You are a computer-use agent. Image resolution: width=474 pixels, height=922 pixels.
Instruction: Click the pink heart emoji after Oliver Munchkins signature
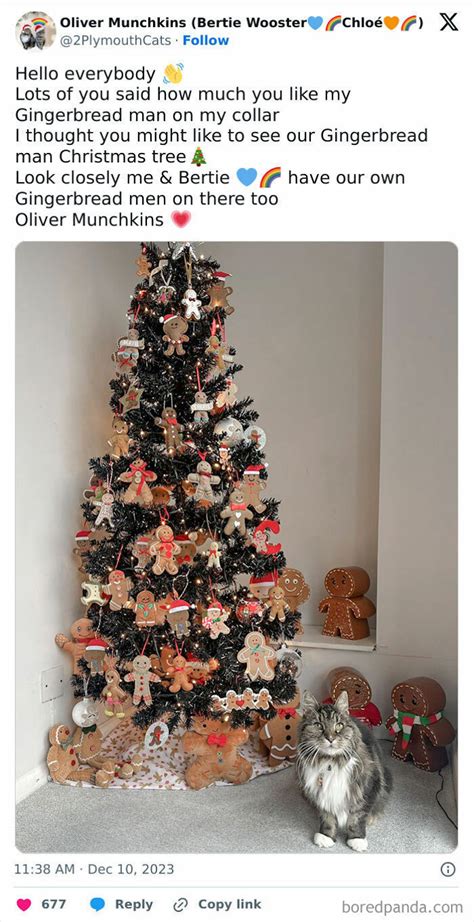(x=181, y=219)
